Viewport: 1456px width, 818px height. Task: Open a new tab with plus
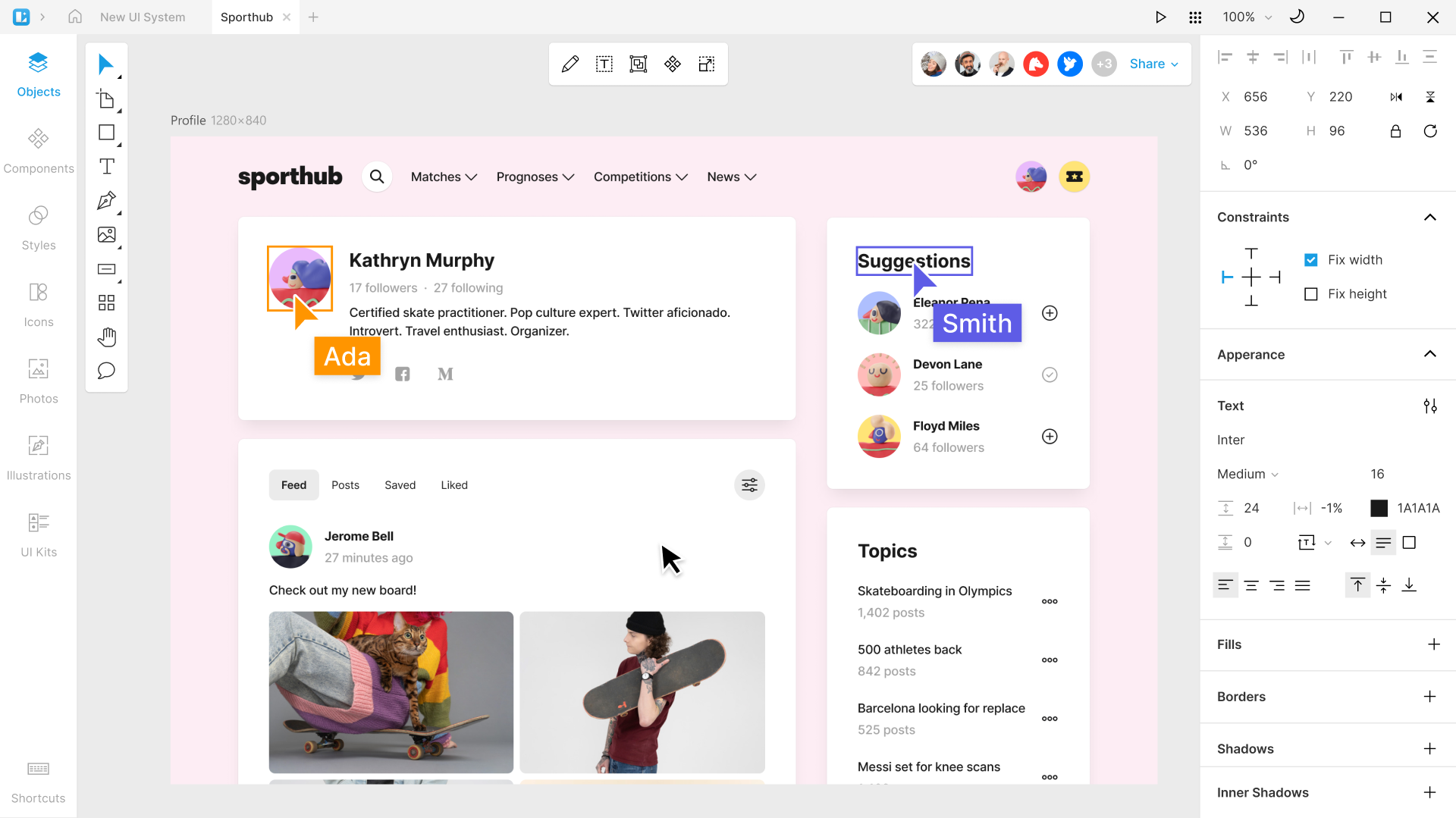tap(313, 17)
